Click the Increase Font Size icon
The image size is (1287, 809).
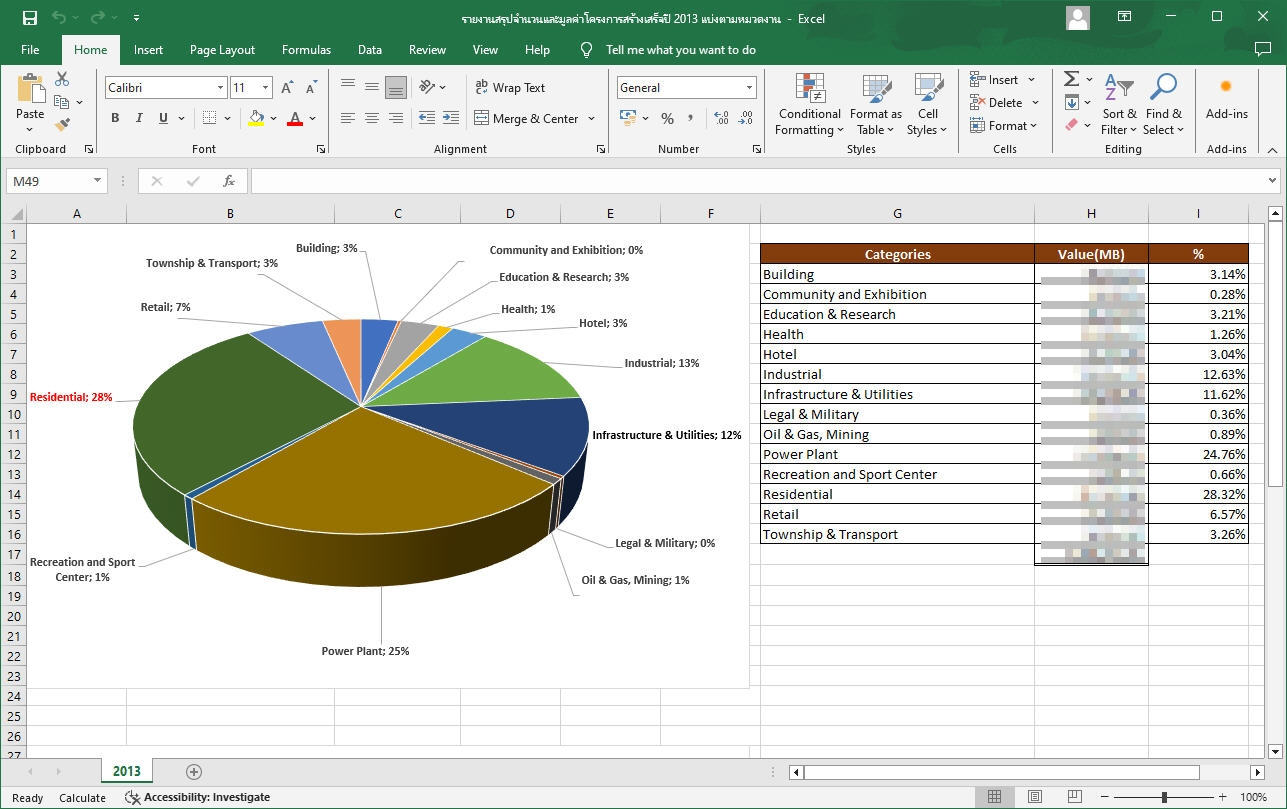tap(287, 88)
